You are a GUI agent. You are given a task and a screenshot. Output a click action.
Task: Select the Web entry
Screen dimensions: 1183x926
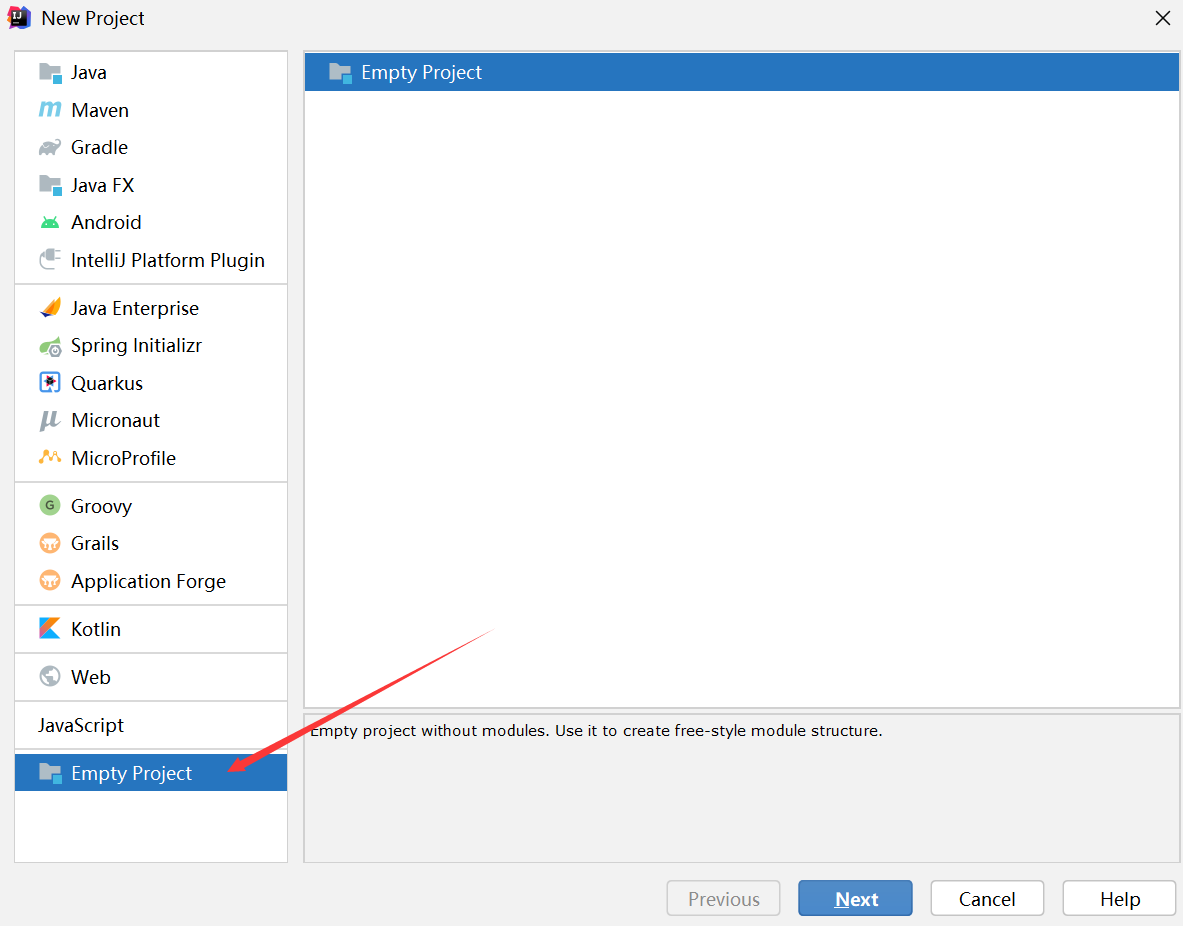pyautogui.click(x=151, y=677)
